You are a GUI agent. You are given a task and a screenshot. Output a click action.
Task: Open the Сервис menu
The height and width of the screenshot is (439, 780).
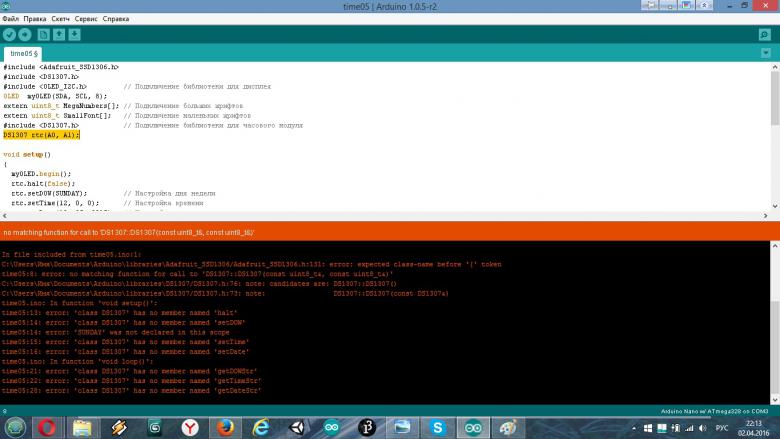86,19
